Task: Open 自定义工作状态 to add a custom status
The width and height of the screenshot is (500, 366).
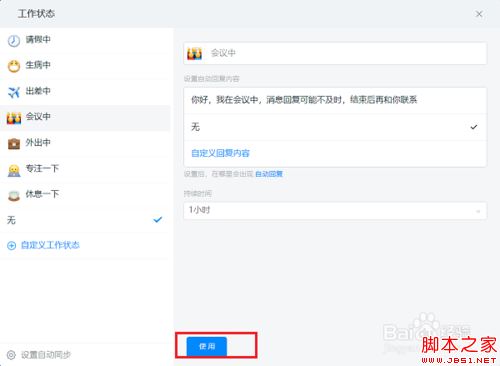Action: point(50,245)
